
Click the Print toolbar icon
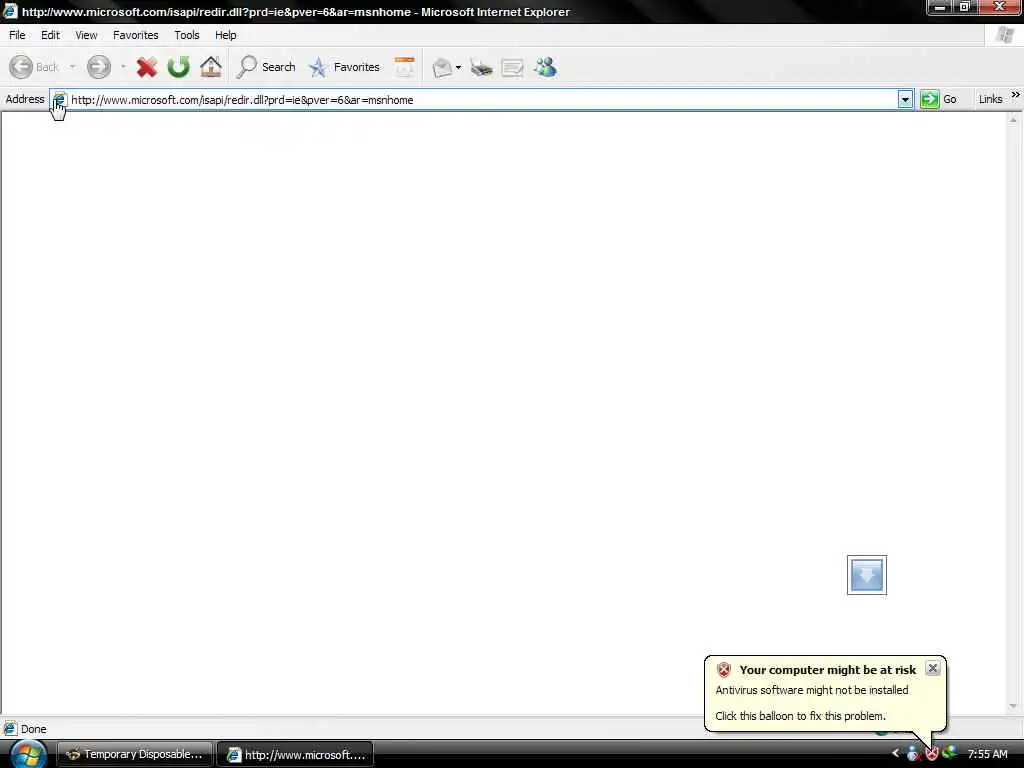pos(481,67)
